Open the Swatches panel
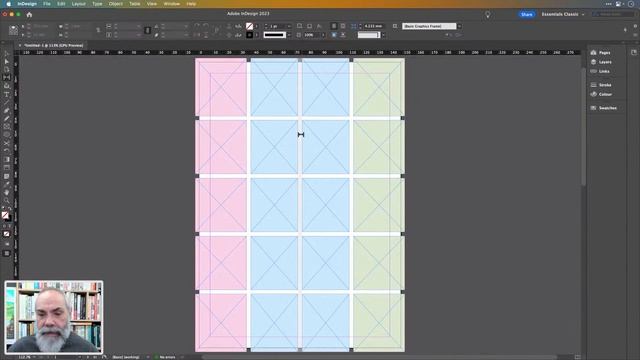Viewport: 640px width, 360px height. coord(603,108)
